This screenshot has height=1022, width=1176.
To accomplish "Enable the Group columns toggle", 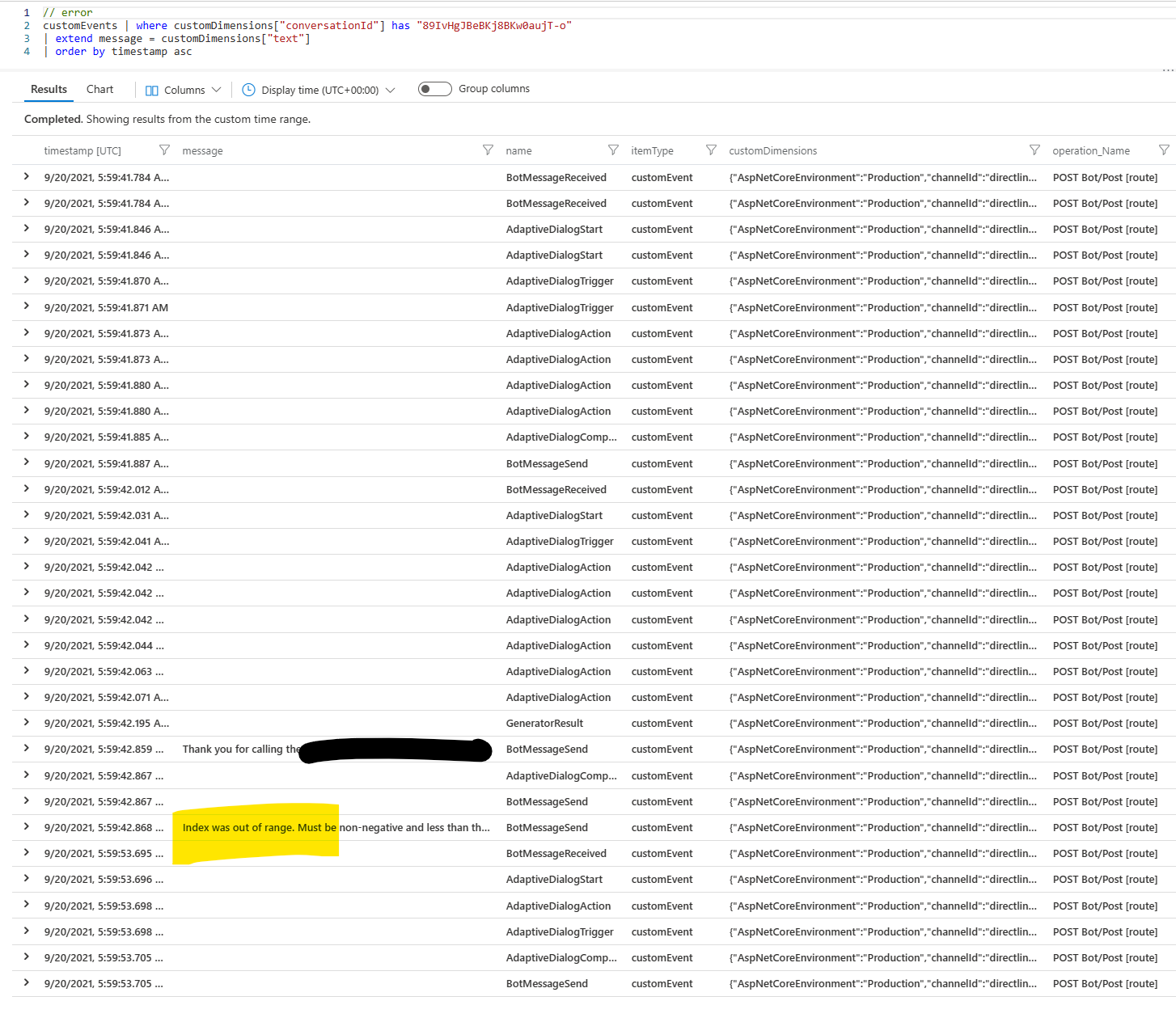I will [434, 89].
